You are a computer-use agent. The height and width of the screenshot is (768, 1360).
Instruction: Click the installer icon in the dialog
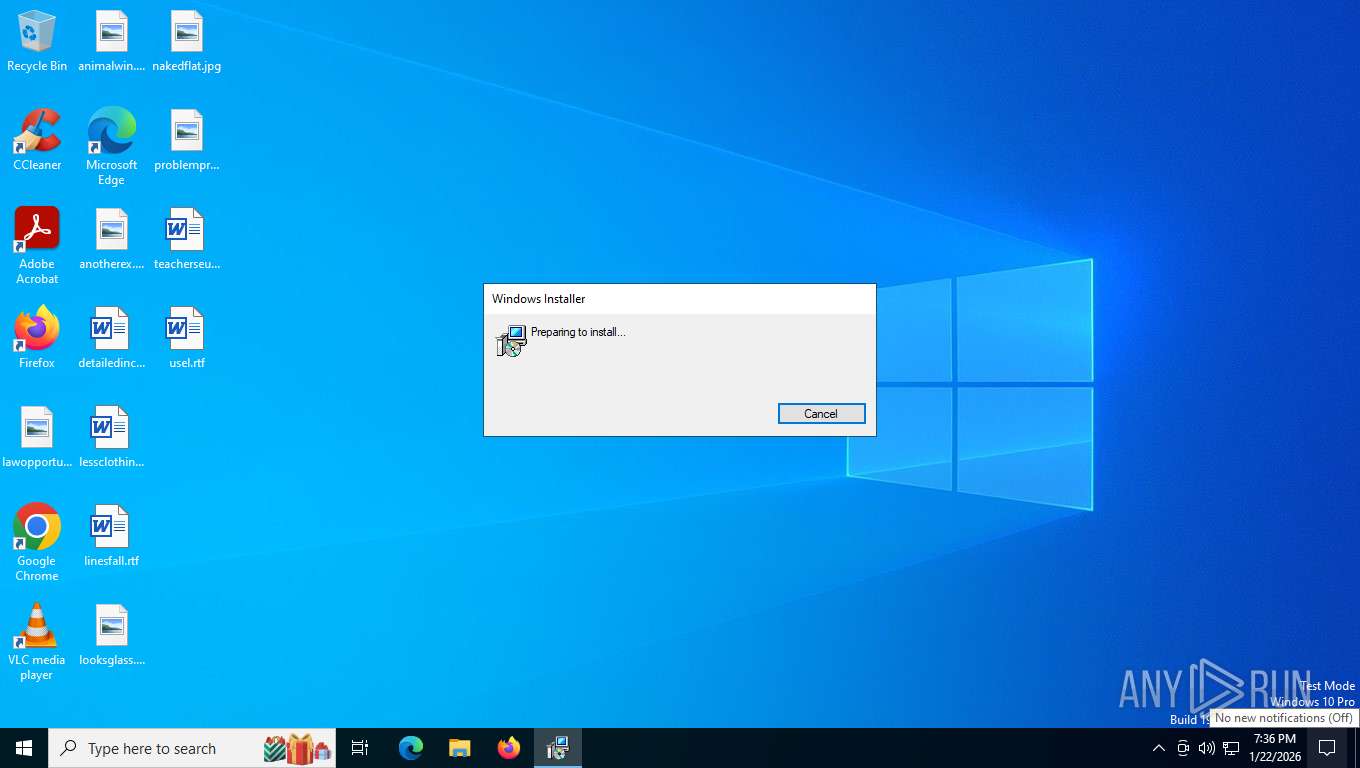pyautogui.click(x=511, y=341)
